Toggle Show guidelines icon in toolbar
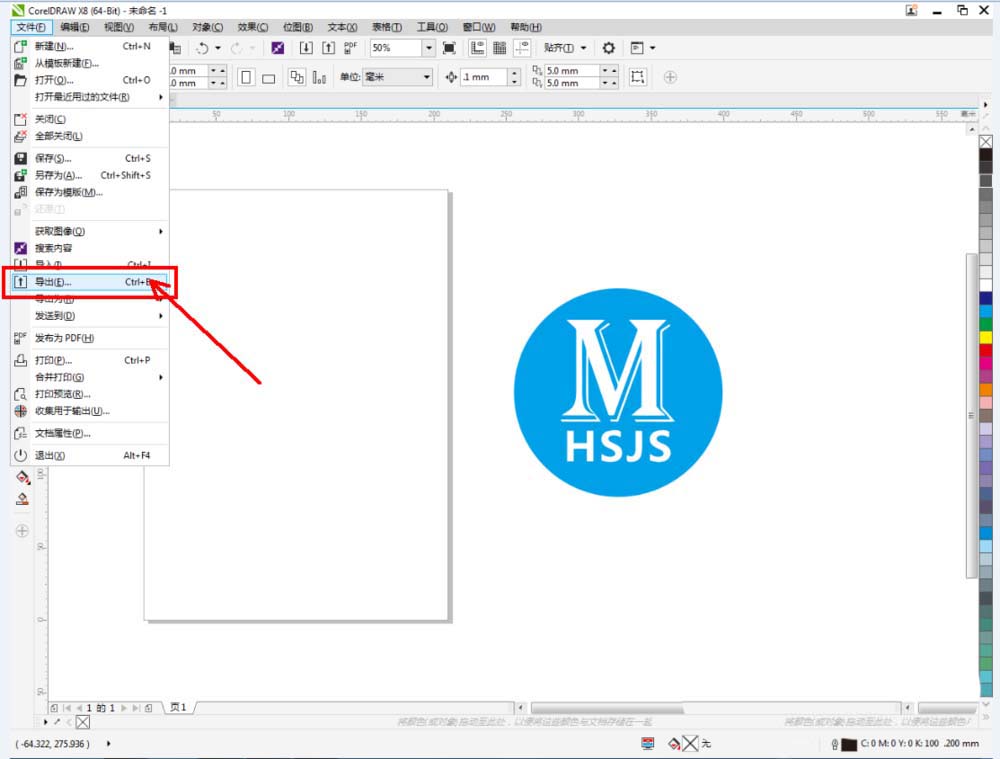Viewport: 1000px width, 759px height. 522,48
